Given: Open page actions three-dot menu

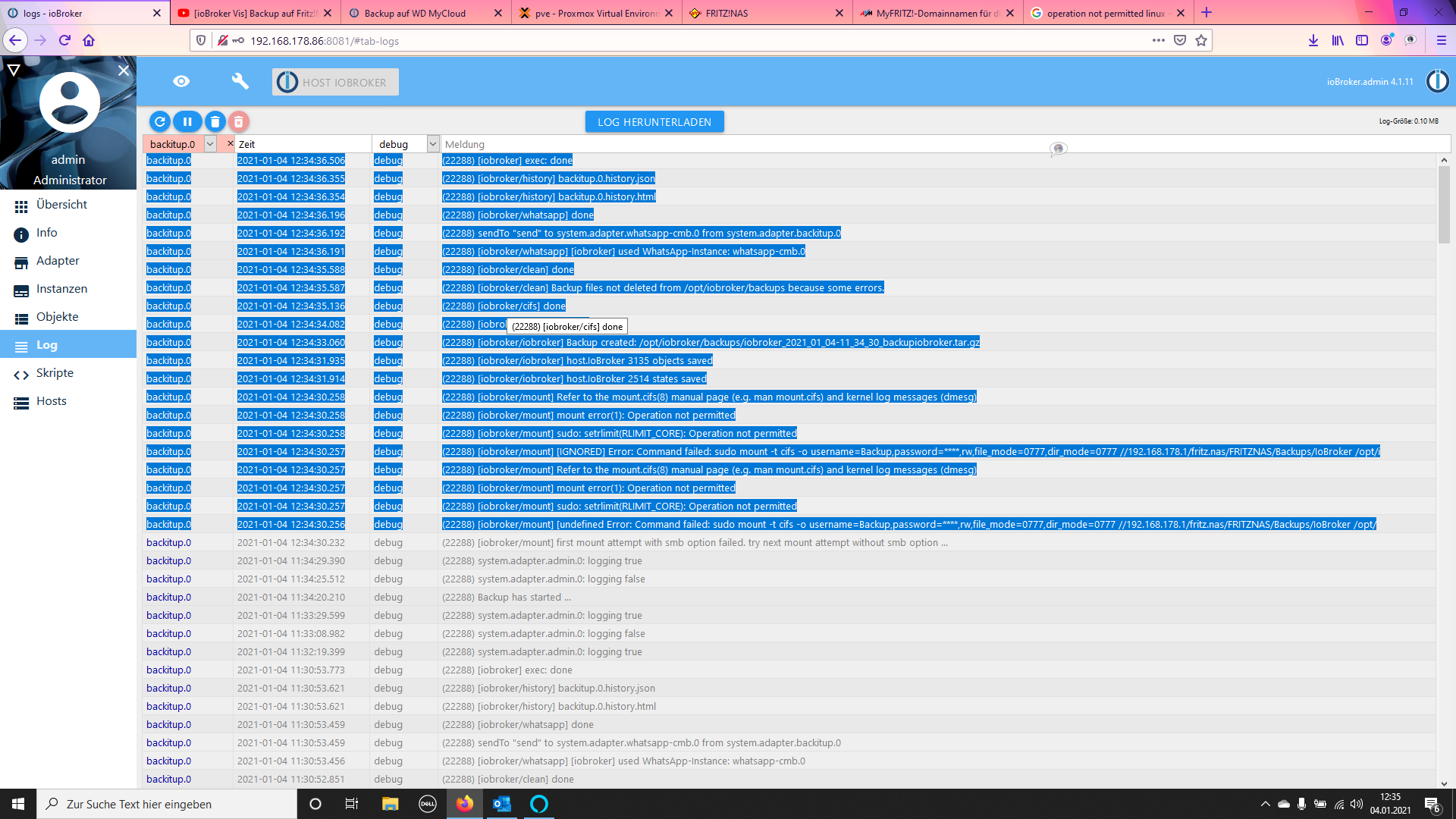Looking at the screenshot, I should [1158, 41].
